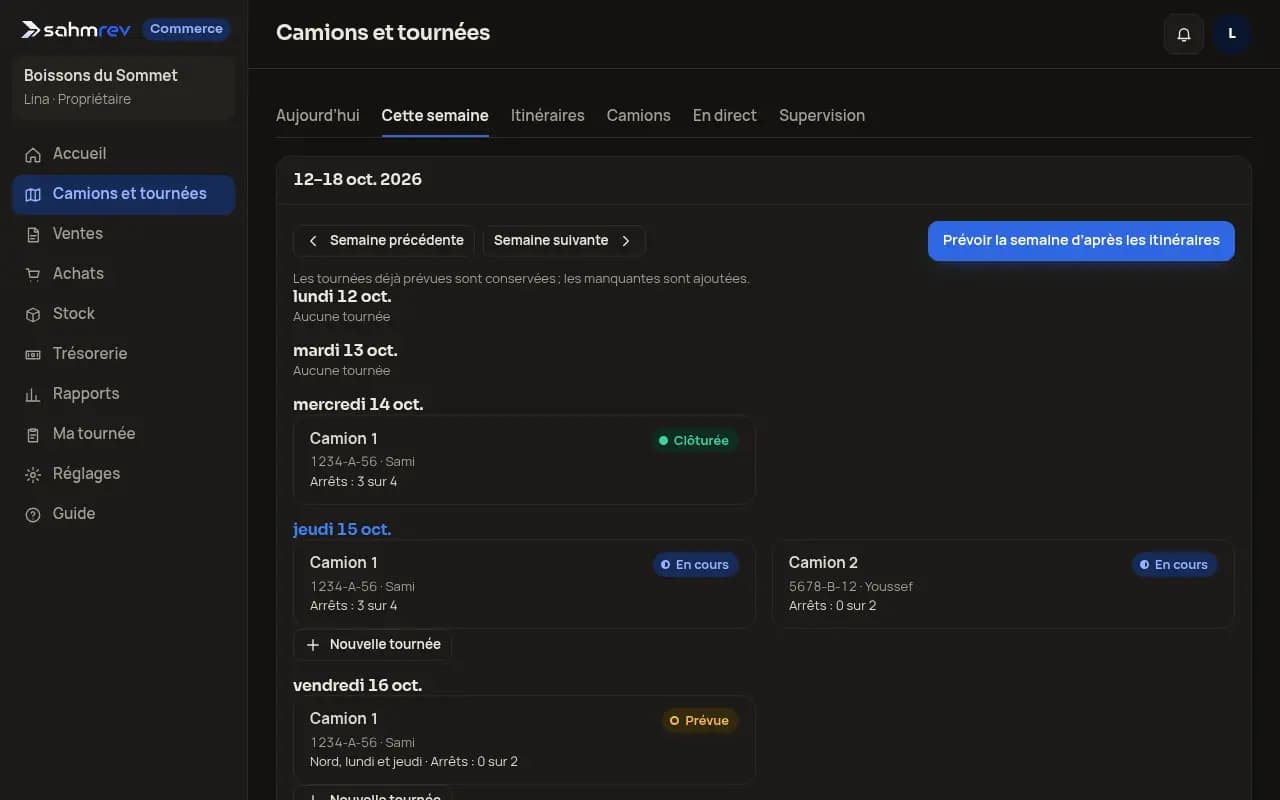Open the Camion 1 card on mercredi 14 oct.
The width and height of the screenshot is (1280, 800).
524,460
